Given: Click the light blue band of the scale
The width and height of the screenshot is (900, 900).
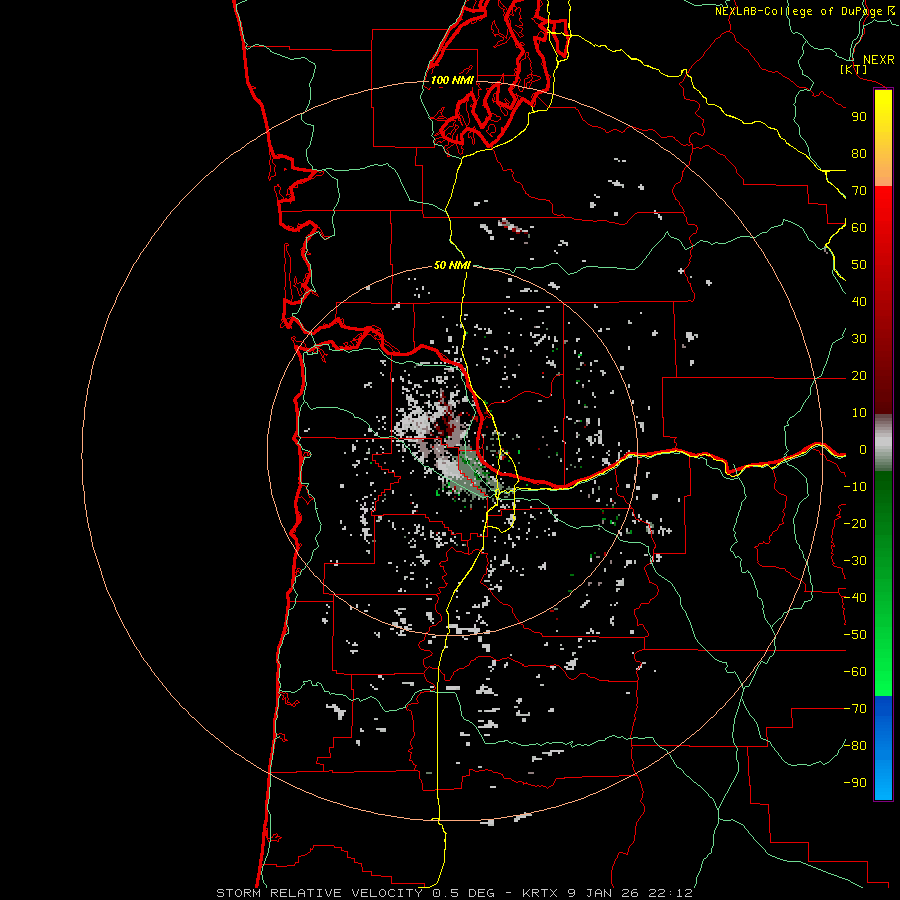Looking at the screenshot, I should coord(883,781).
